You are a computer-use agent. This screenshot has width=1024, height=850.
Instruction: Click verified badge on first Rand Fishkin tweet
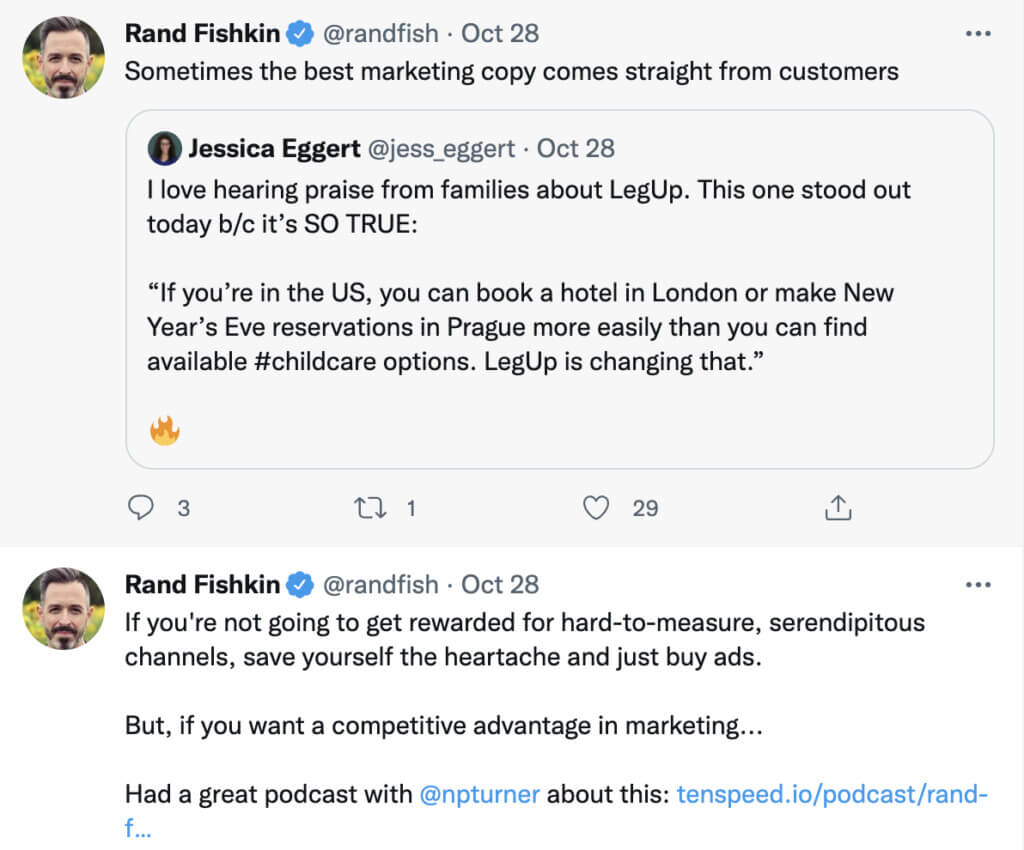(299, 34)
